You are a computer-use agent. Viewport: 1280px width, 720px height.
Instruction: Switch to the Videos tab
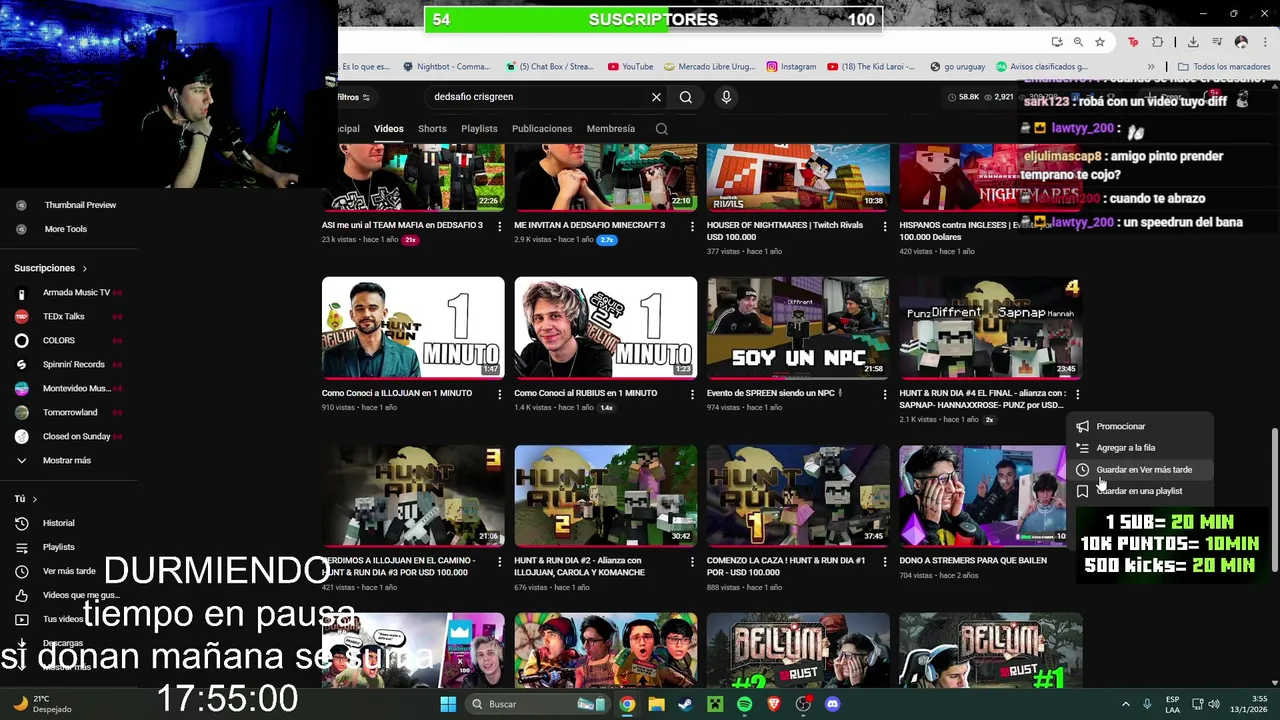pos(388,129)
